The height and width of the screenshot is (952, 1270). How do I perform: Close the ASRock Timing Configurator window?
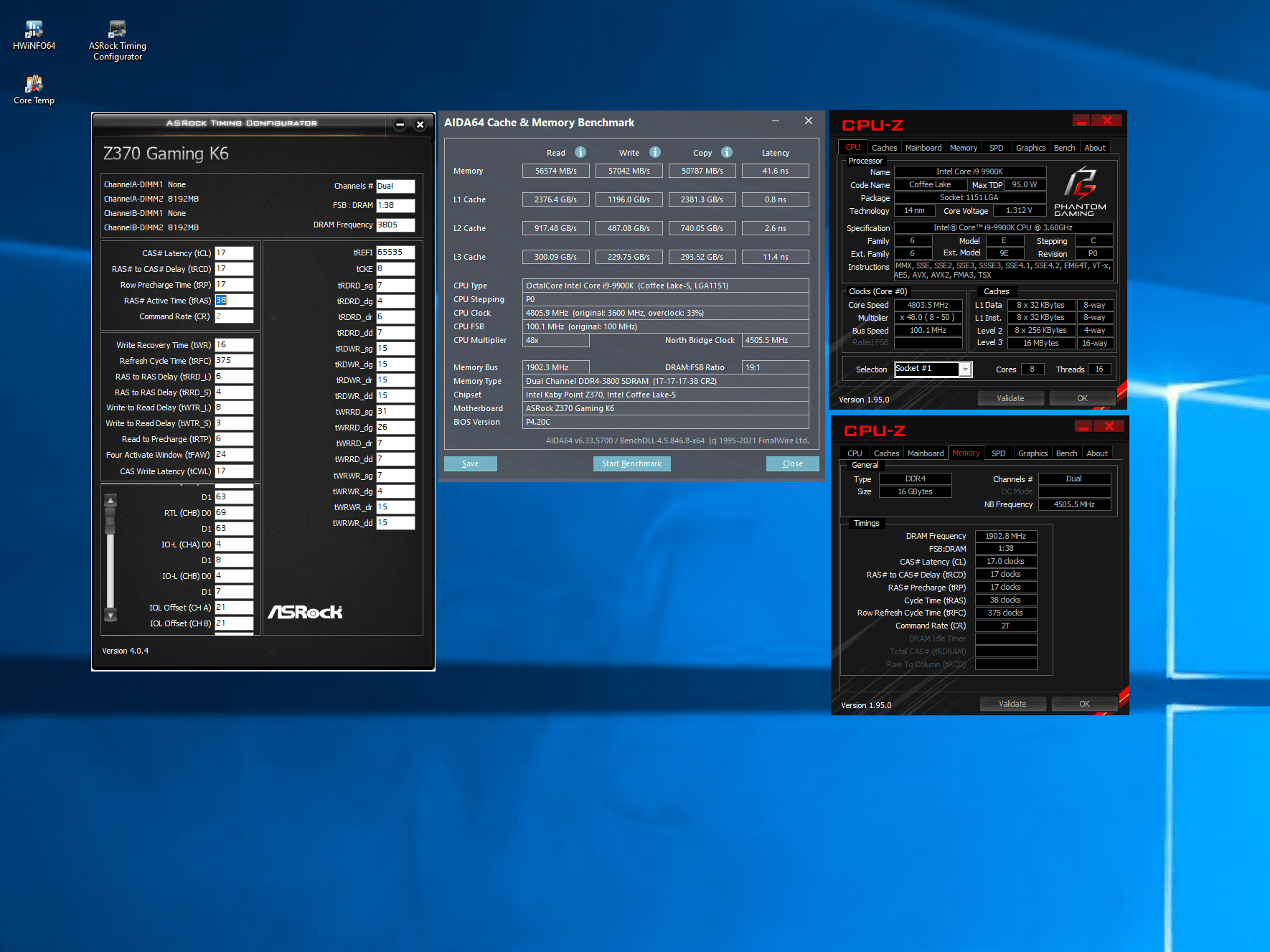pyautogui.click(x=420, y=125)
